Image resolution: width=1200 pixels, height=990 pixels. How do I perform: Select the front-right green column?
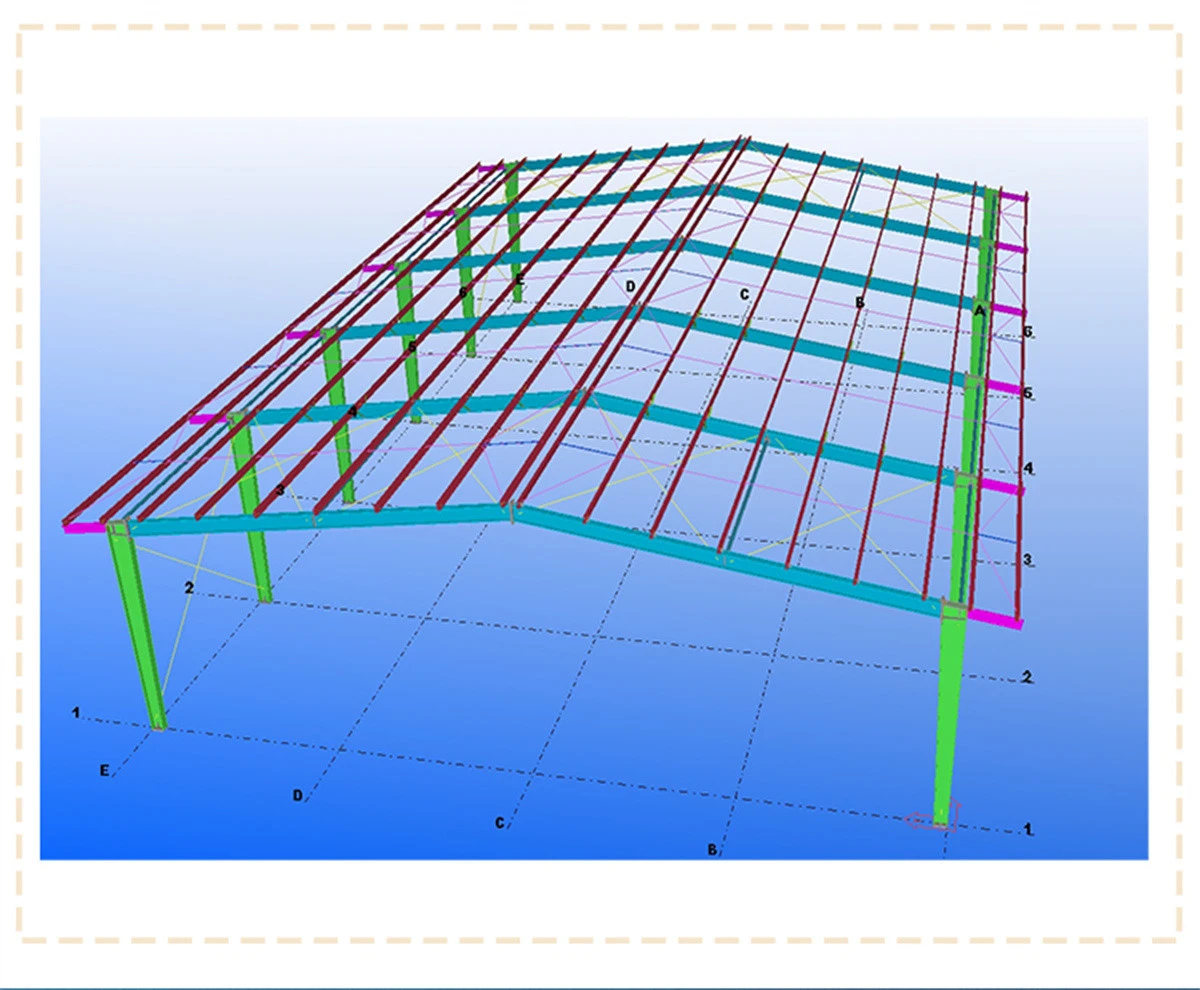point(949,715)
